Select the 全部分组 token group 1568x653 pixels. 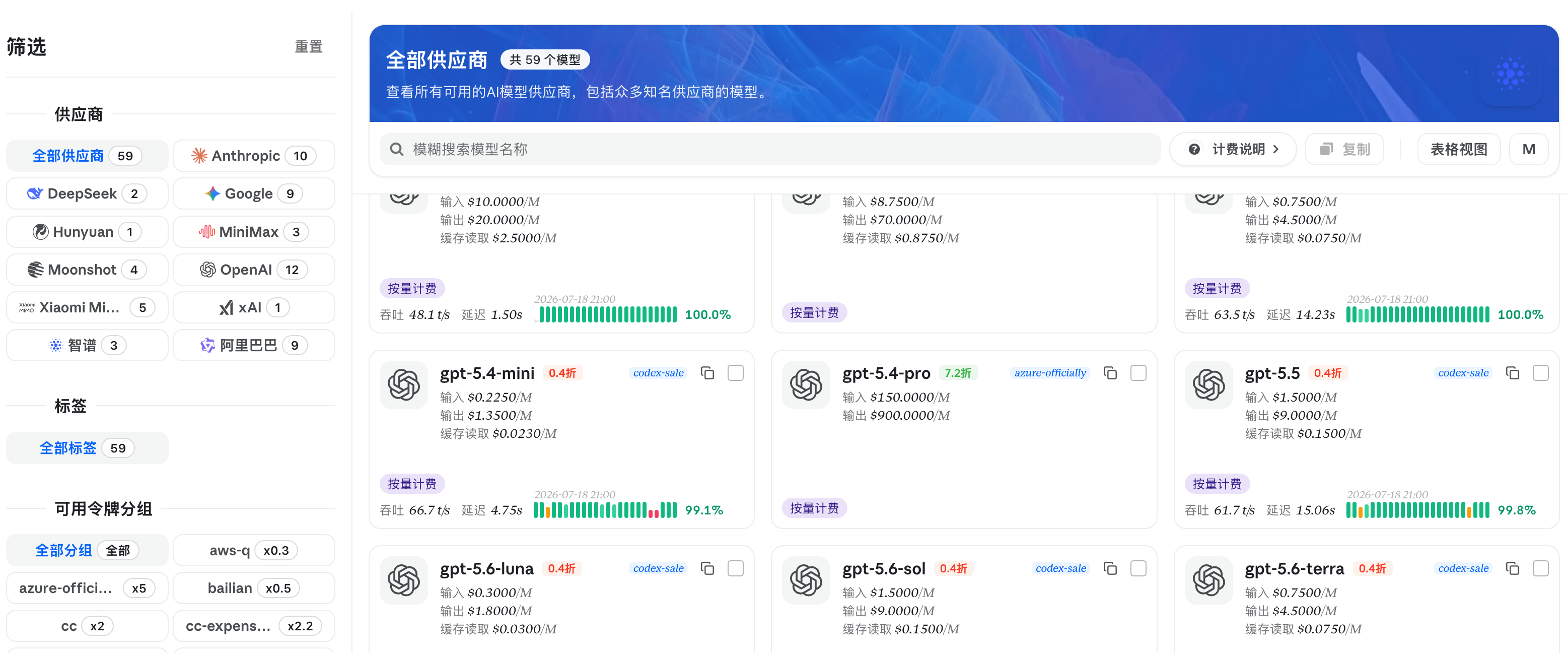(87, 551)
